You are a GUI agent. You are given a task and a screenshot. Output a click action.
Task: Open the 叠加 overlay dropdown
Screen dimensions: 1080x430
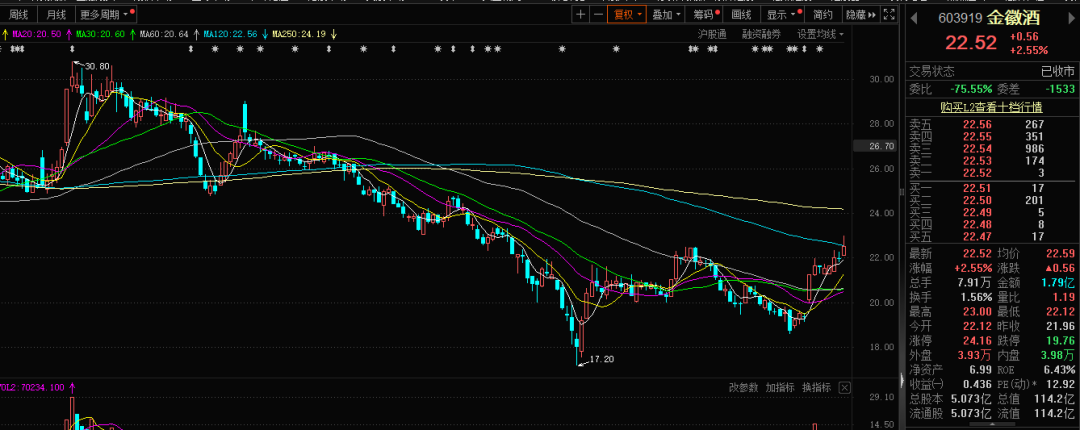(666, 14)
